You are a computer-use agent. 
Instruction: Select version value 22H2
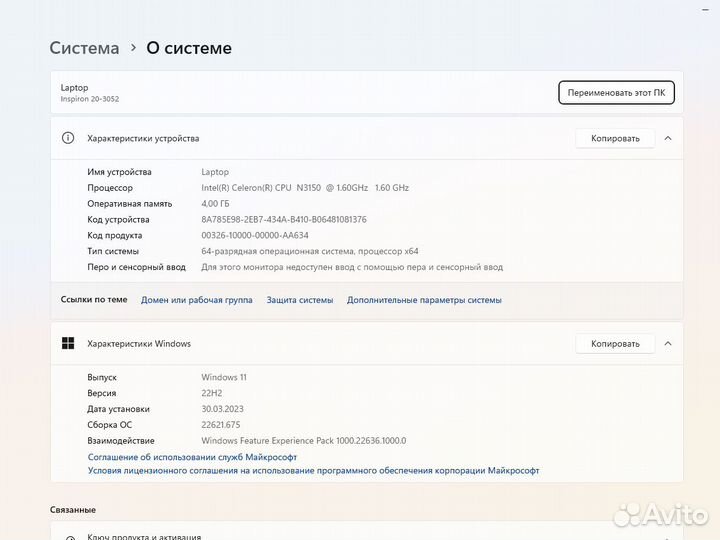(212, 393)
